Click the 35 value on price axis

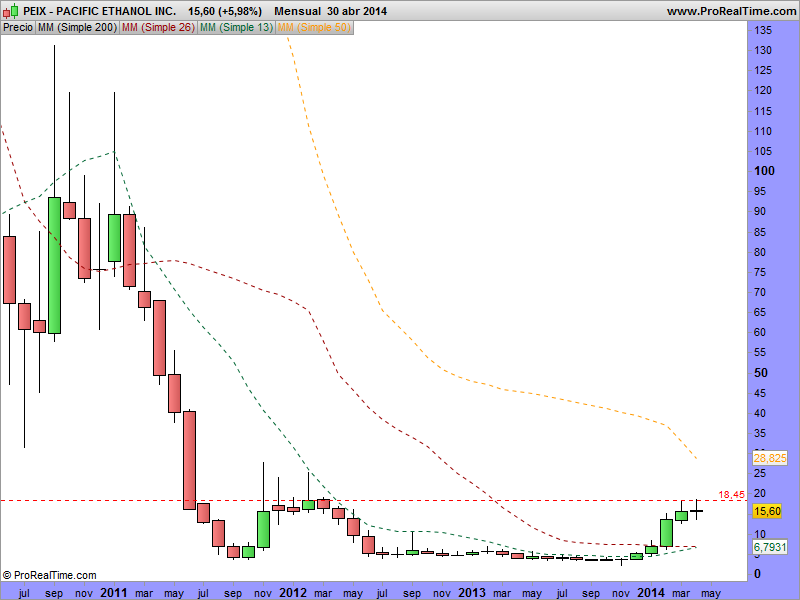pyautogui.click(x=760, y=433)
